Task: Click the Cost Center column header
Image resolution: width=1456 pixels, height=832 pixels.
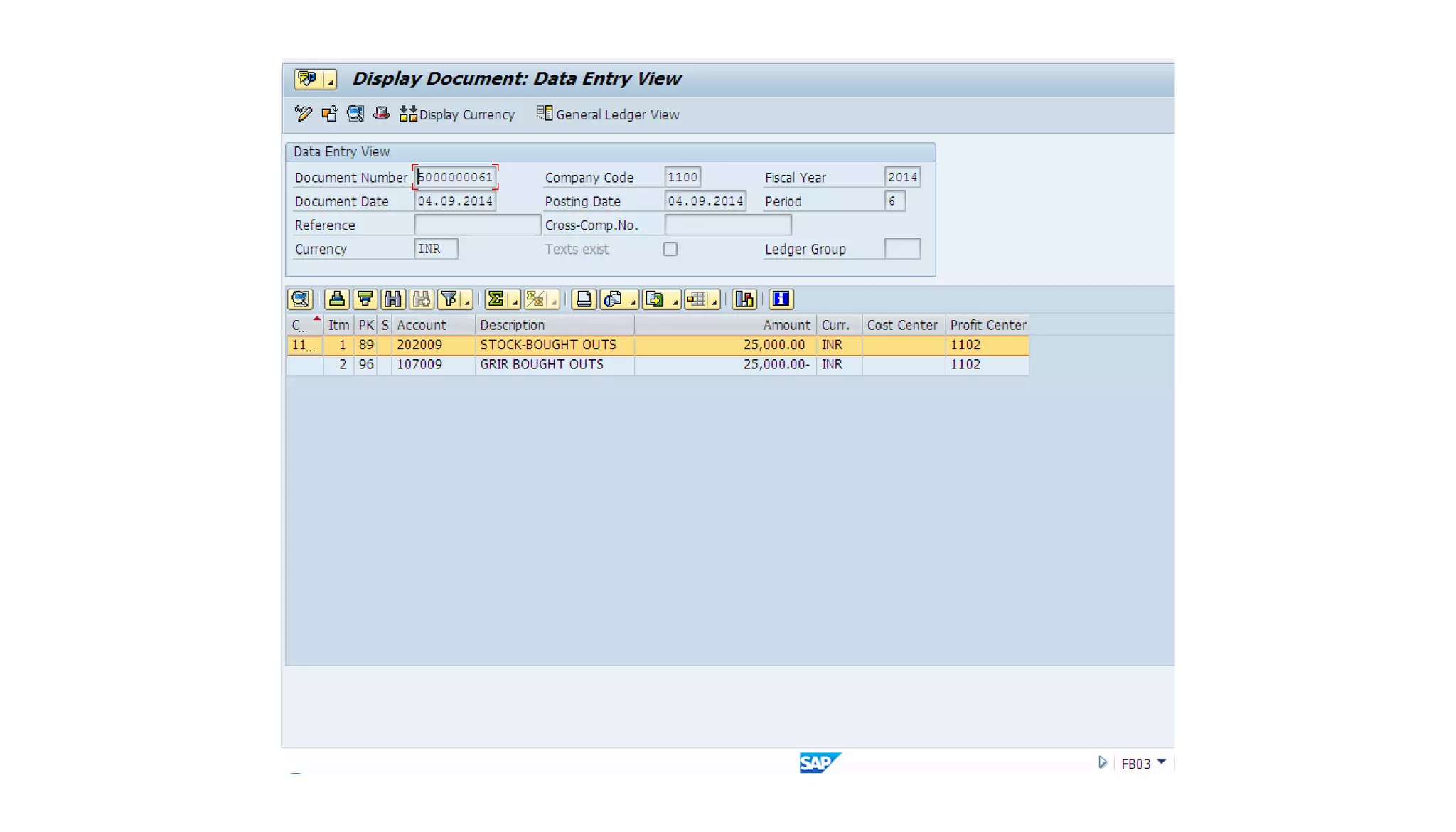Action: click(x=903, y=325)
